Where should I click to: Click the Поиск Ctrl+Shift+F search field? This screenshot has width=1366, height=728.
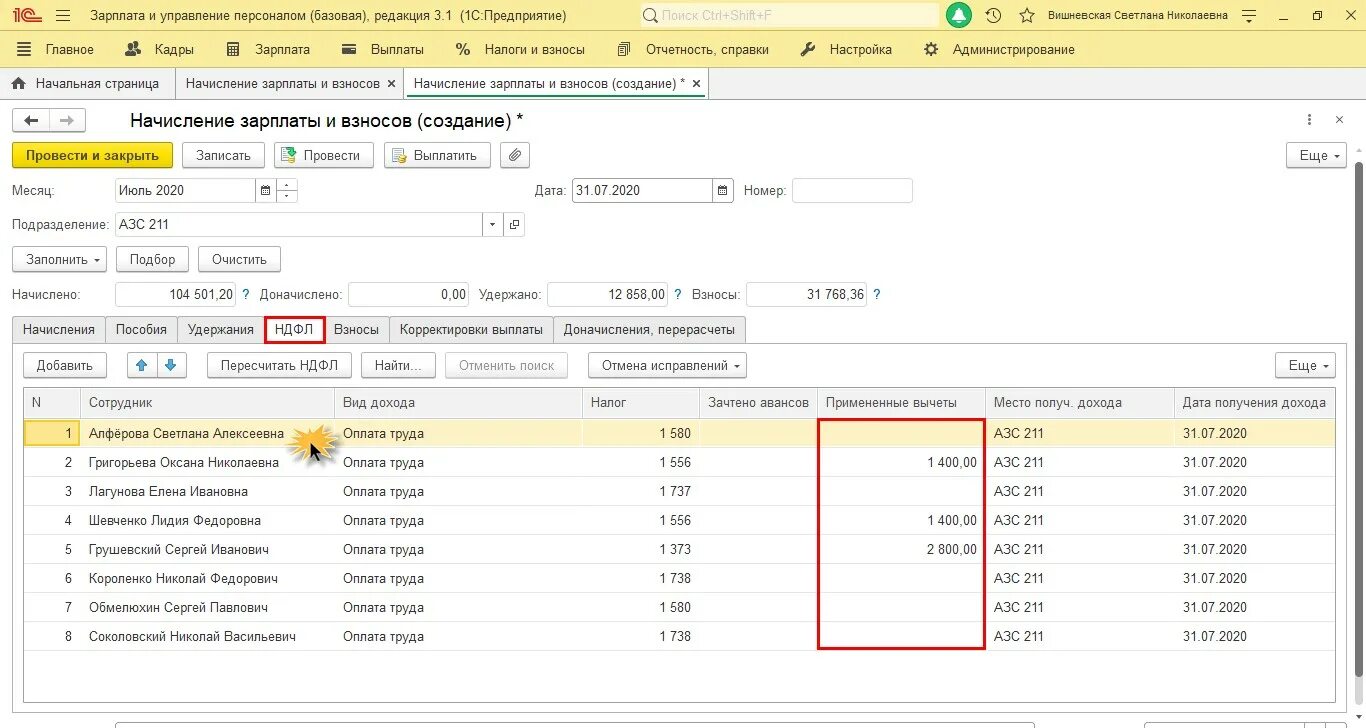(788, 16)
